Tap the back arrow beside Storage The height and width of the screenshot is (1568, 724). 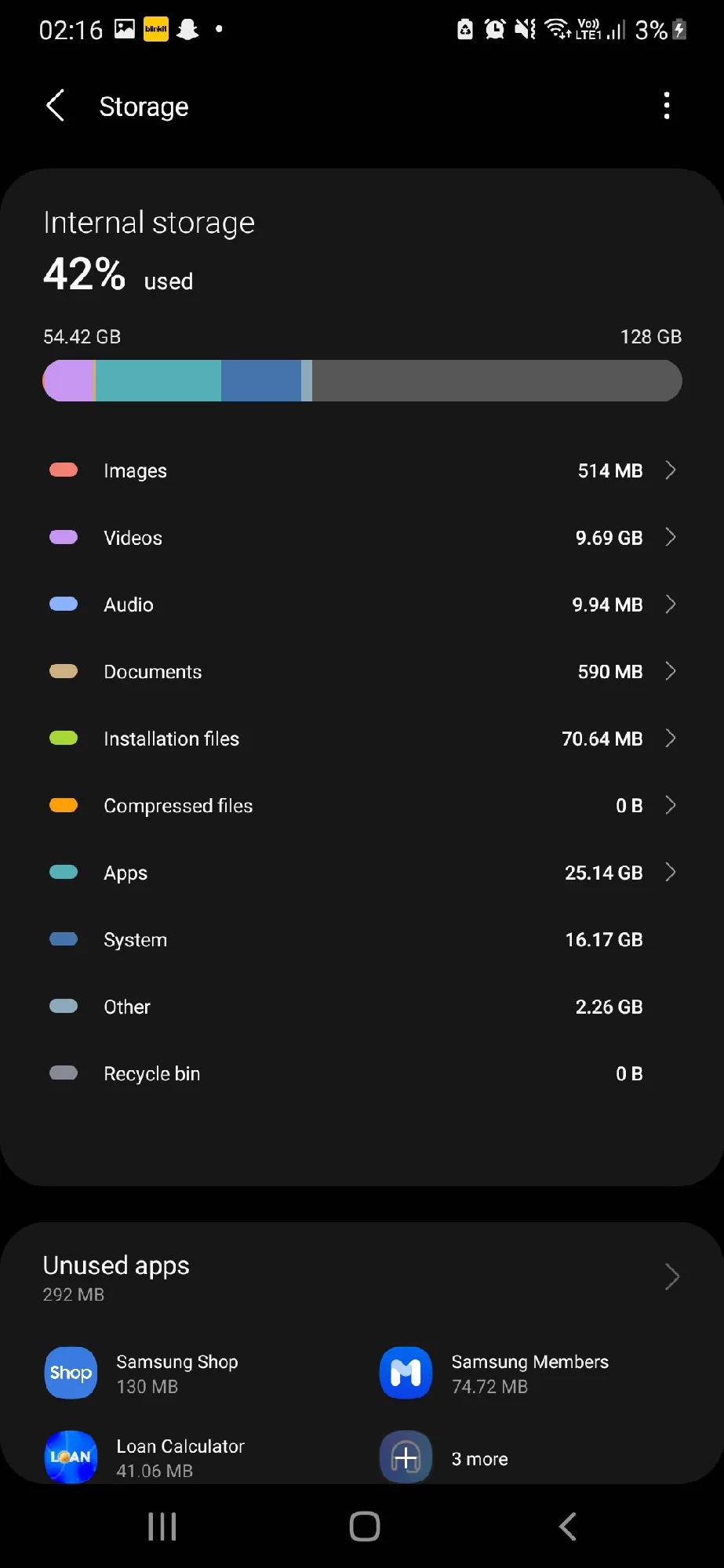click(x=55, y=106)
